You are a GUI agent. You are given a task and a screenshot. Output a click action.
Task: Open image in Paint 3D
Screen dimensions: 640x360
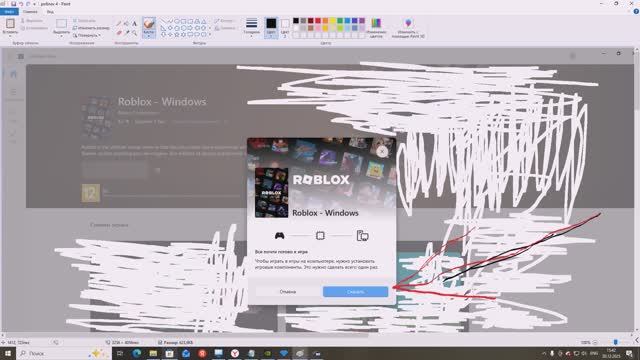[x=408, y=28]
